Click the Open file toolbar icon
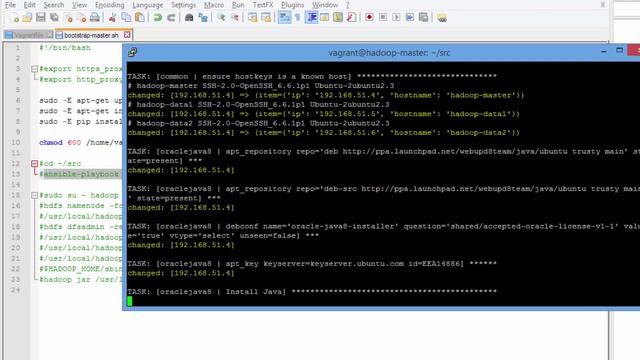The height and width of the screenshot is (360, 640). click(x=27, y=18)
